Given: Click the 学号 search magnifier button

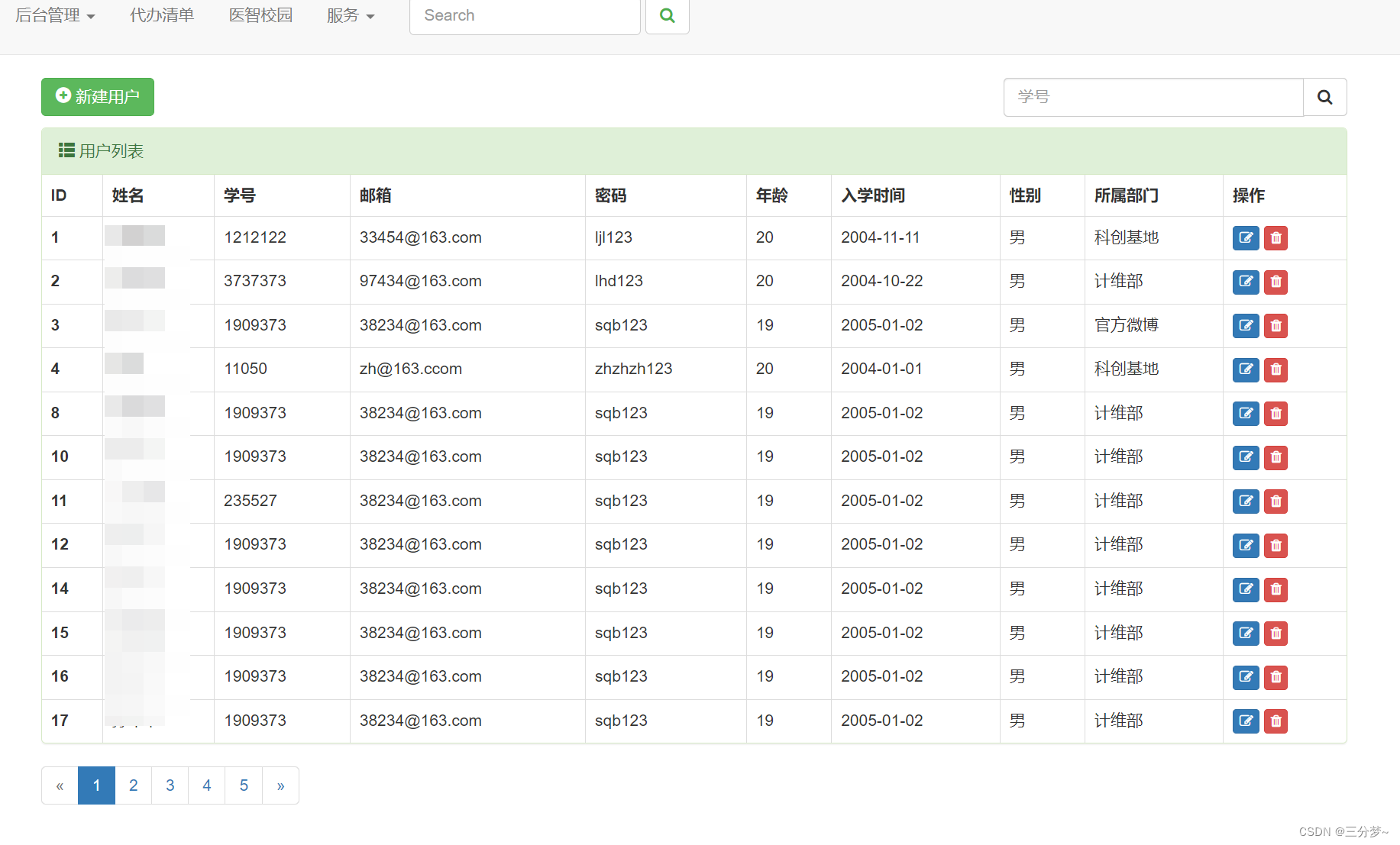Looking at the screenshot, I should (x=1324, y=98).
